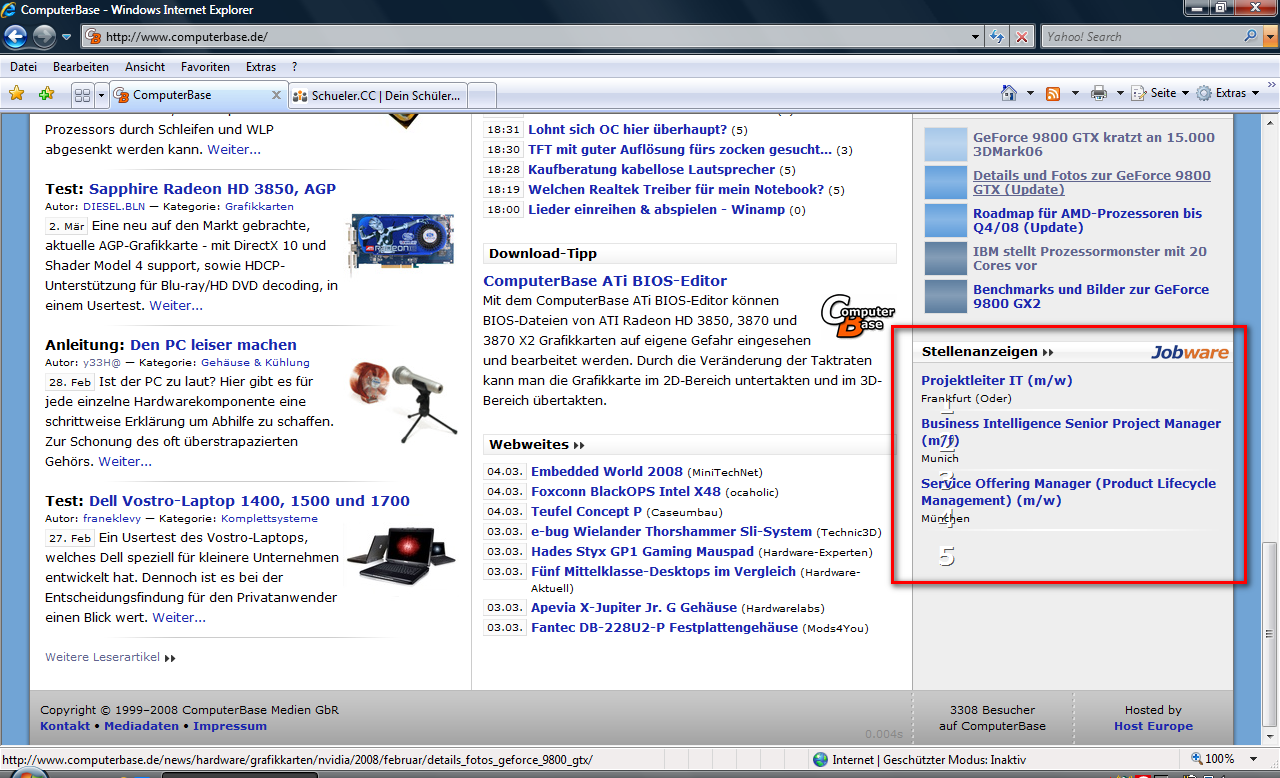The height and width of the screenshot is (778, 1280).
Task: Click the Host Europe link
Action: [x=1153, y=726]
